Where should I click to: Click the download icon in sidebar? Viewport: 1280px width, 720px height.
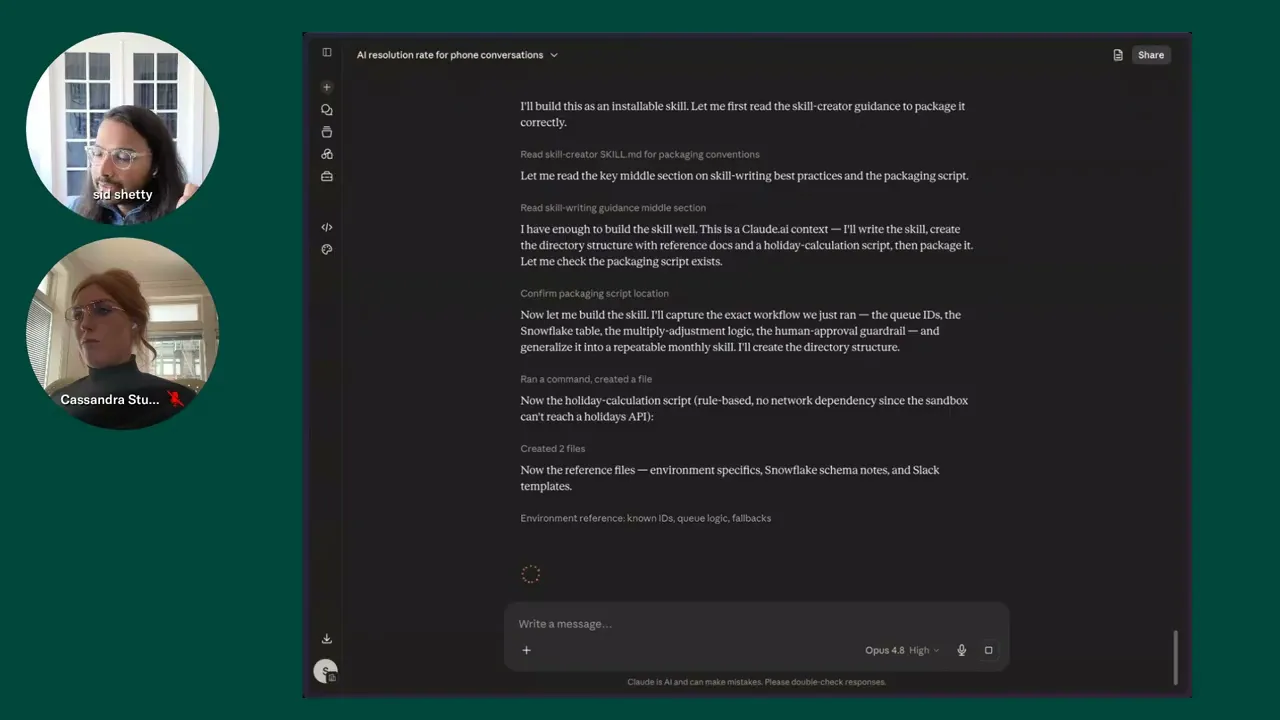click(x=327, y=639)
